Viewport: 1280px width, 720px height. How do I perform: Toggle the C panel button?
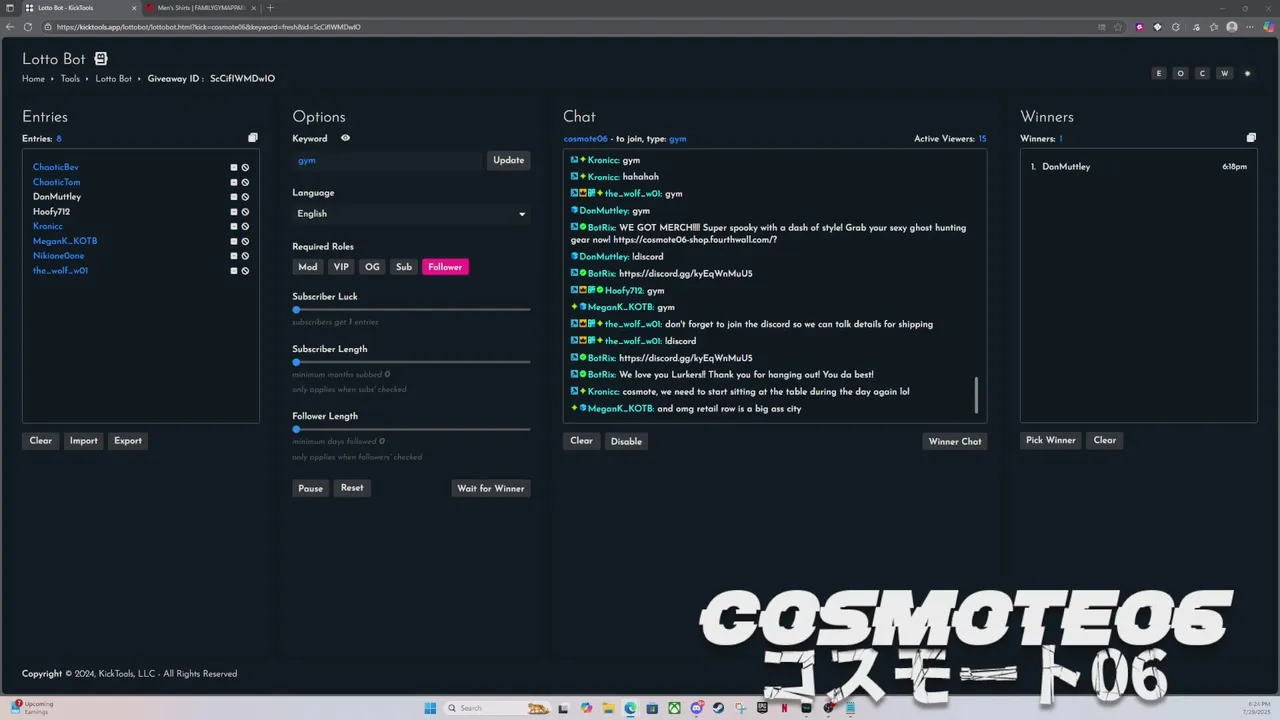[1202, 73]
